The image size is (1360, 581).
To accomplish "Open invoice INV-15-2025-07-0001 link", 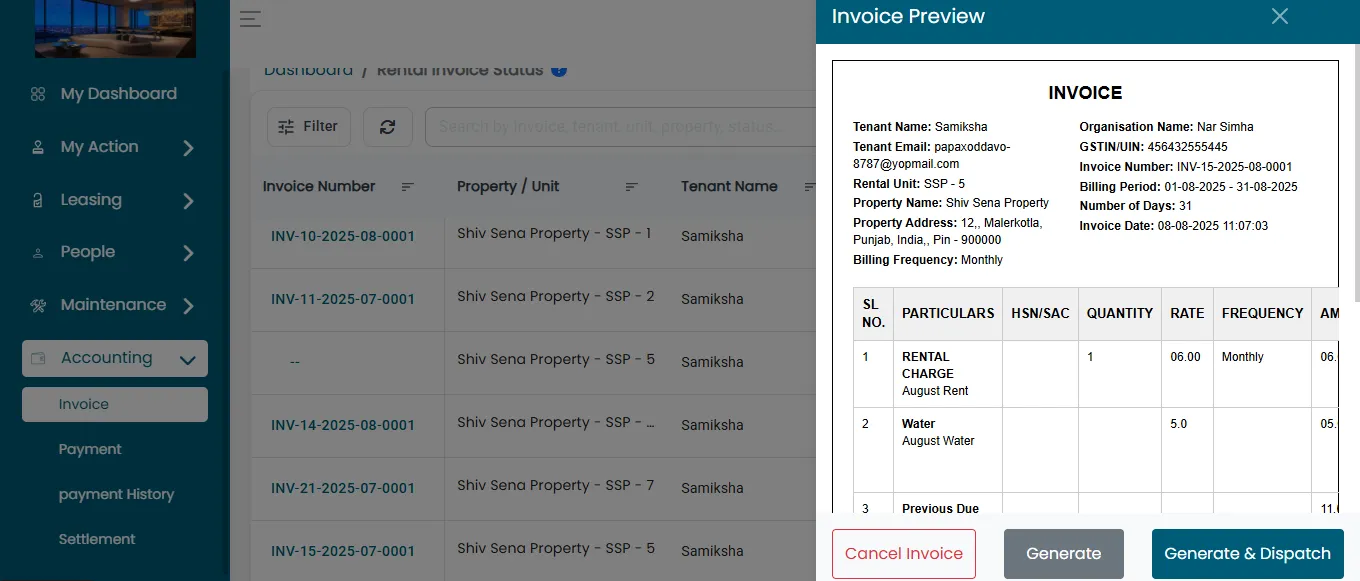I will coord(343,551).
